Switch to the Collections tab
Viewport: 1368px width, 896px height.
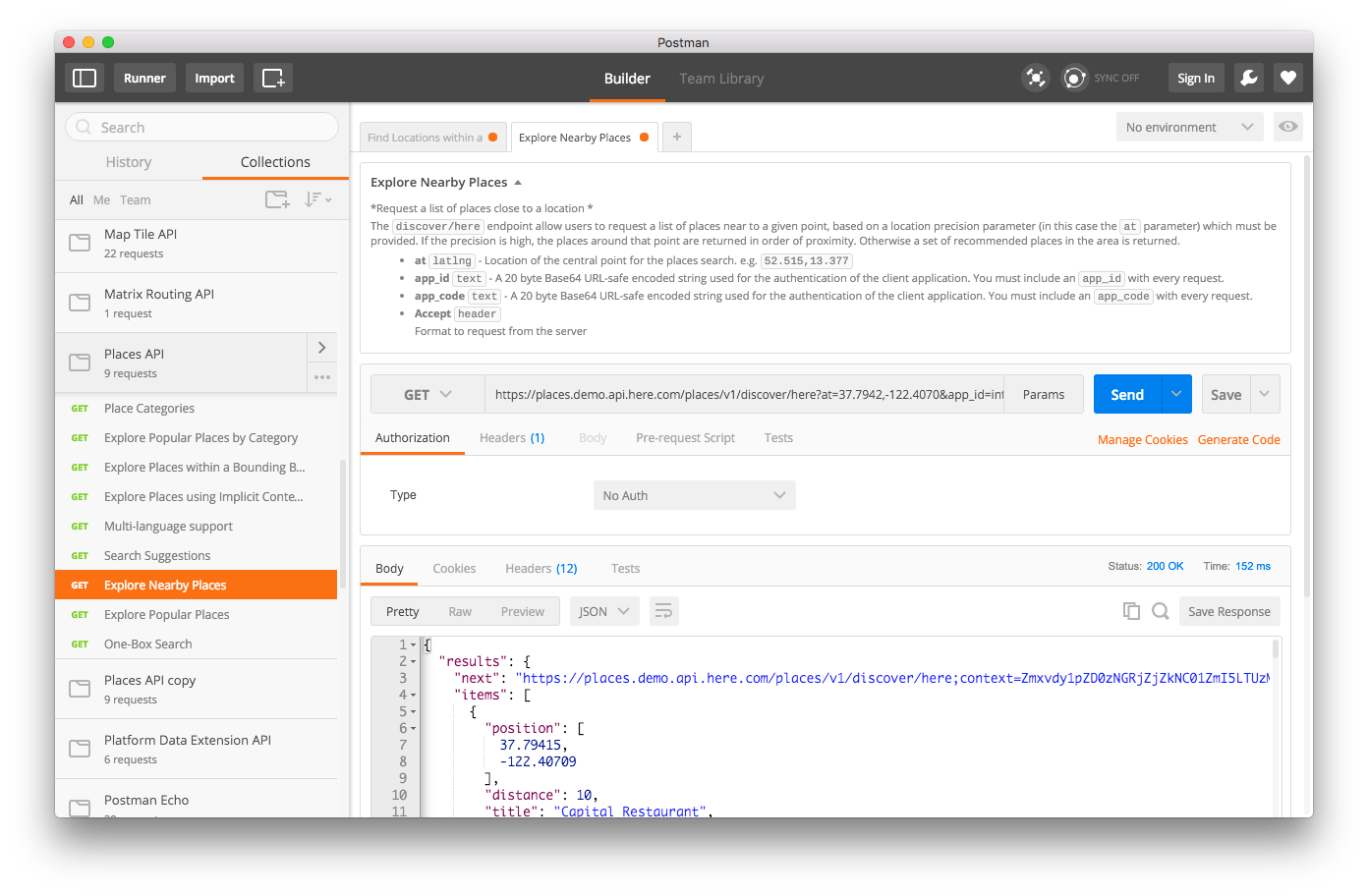click(x=275, y=162)
